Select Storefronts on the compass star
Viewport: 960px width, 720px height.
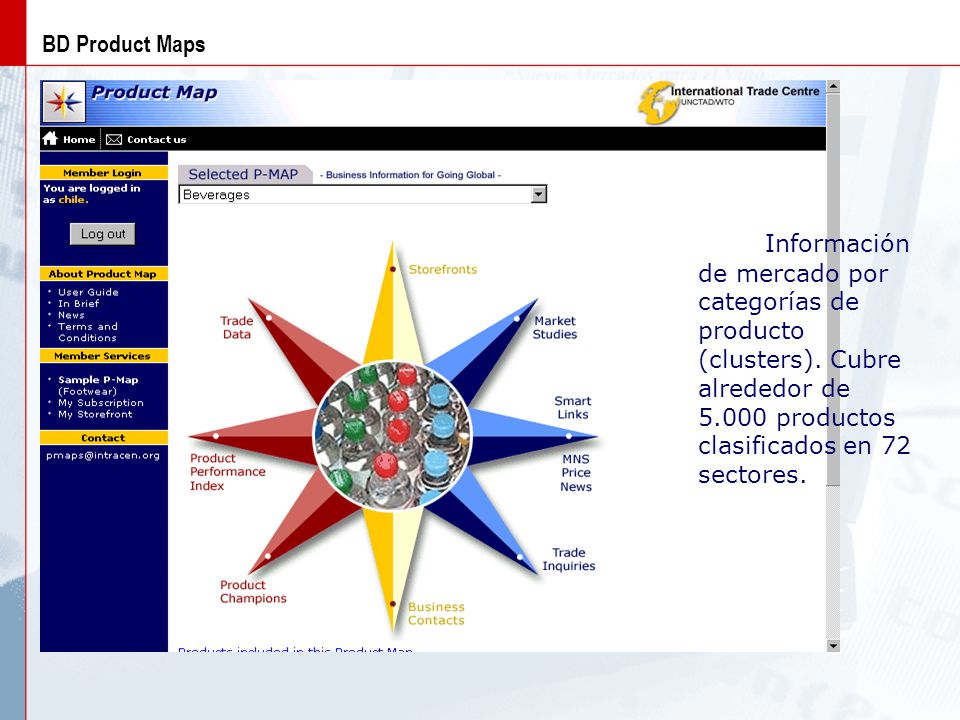pyautogui.click(x=443, y=269)
